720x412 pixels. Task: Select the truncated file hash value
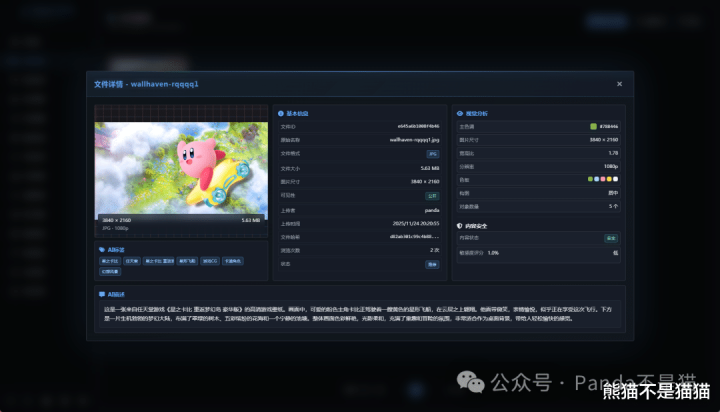tap(414, 237)
